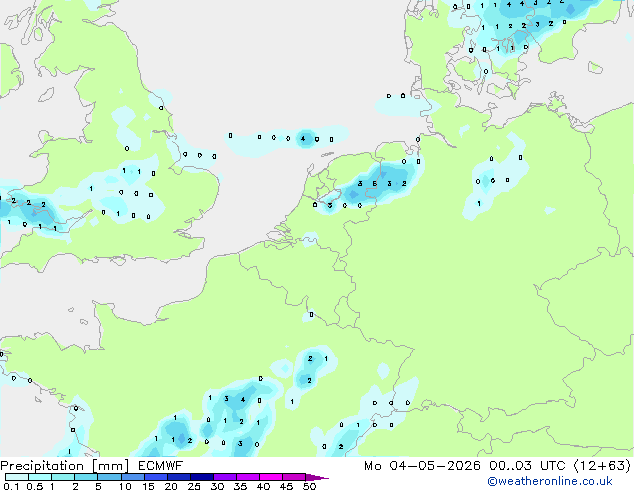This screenshot has height=490, width=634.
Task: Pick the legend swatch between 10 and 15
Action: (x=133, y=477)
